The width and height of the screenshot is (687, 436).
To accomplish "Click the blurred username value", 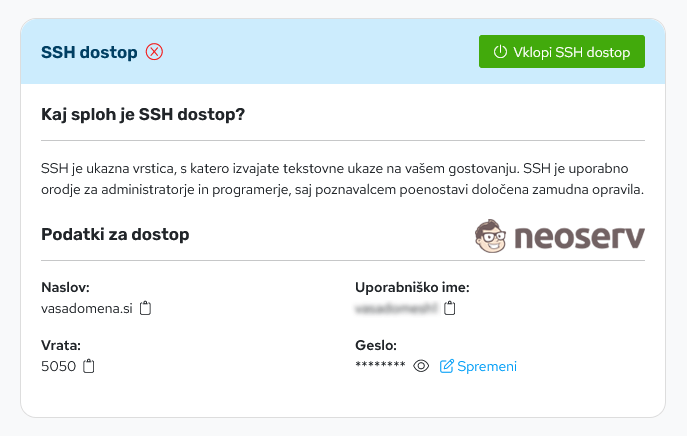I will (x=397, y=308).
